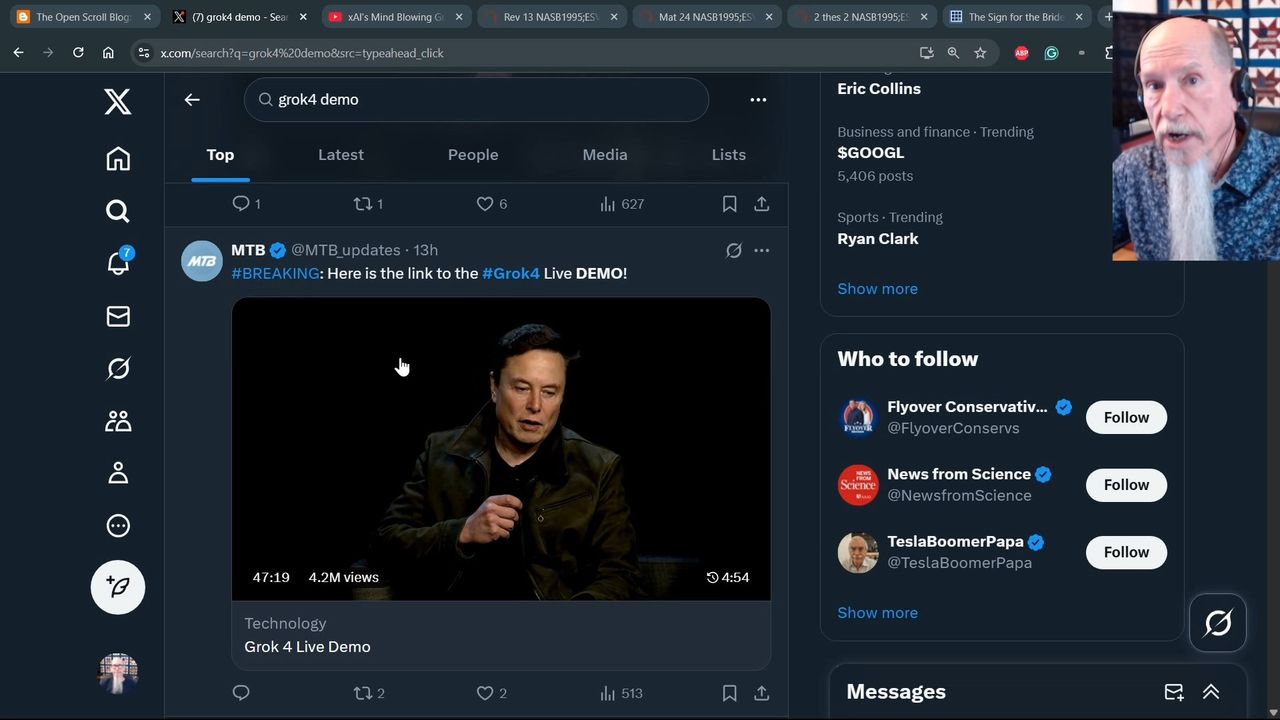Follow the TeslaBoomerPapa account
This screenshot has height=720, width=1280.
pyautogui.click(x=1126, y=552)
